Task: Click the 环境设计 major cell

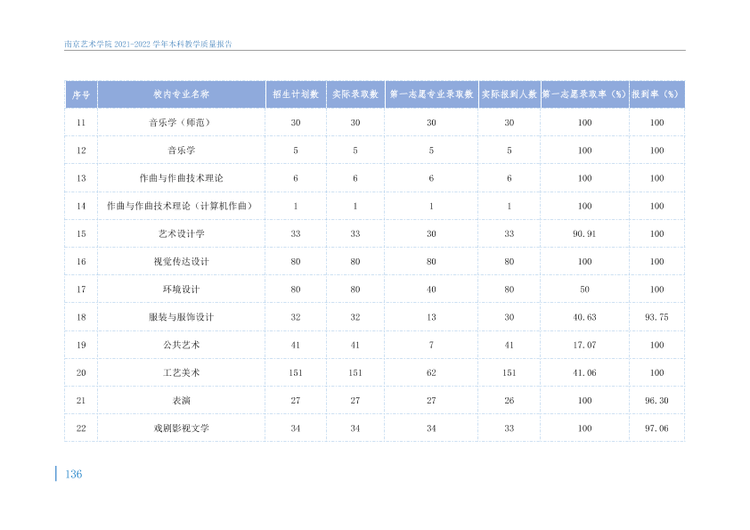Action: point(181,289)
